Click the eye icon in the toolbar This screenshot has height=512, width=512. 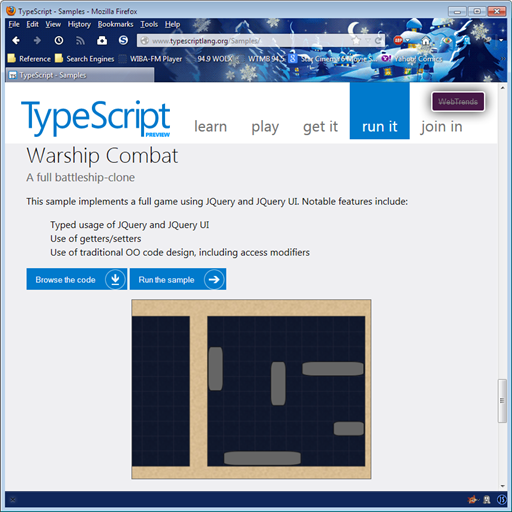(447, 41)
